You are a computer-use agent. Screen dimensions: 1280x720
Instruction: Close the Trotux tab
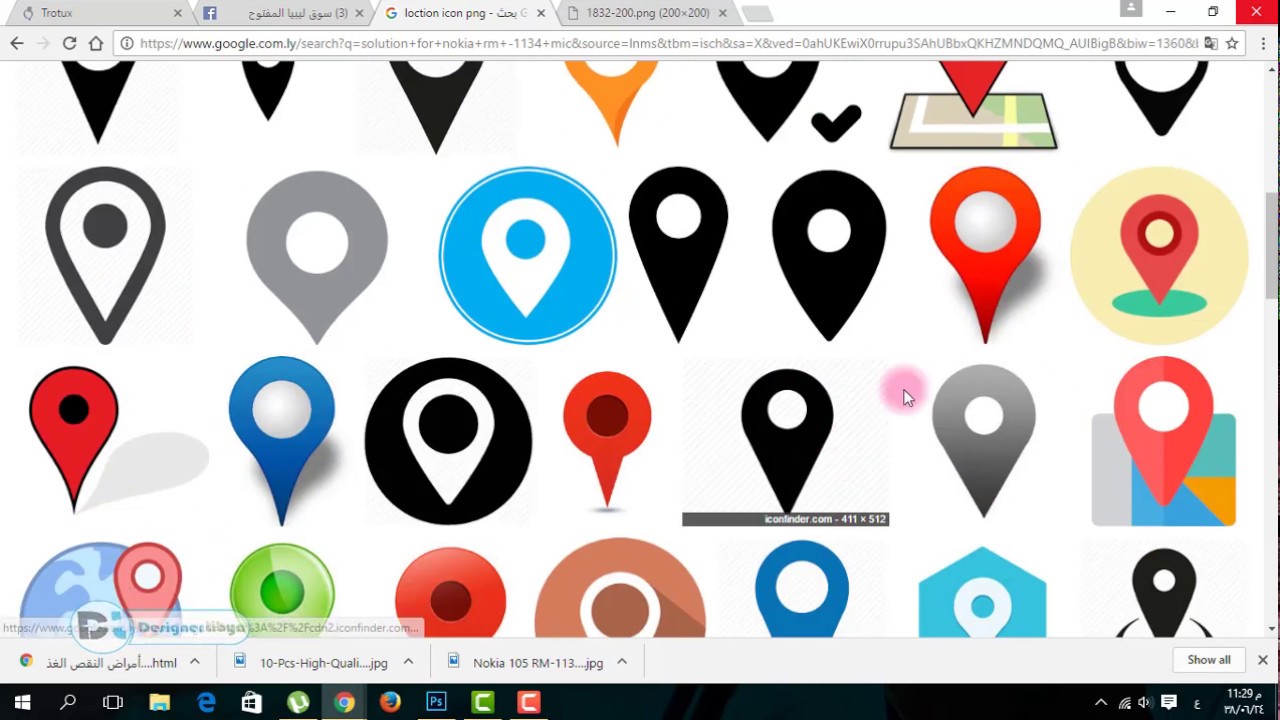[178, 13]
